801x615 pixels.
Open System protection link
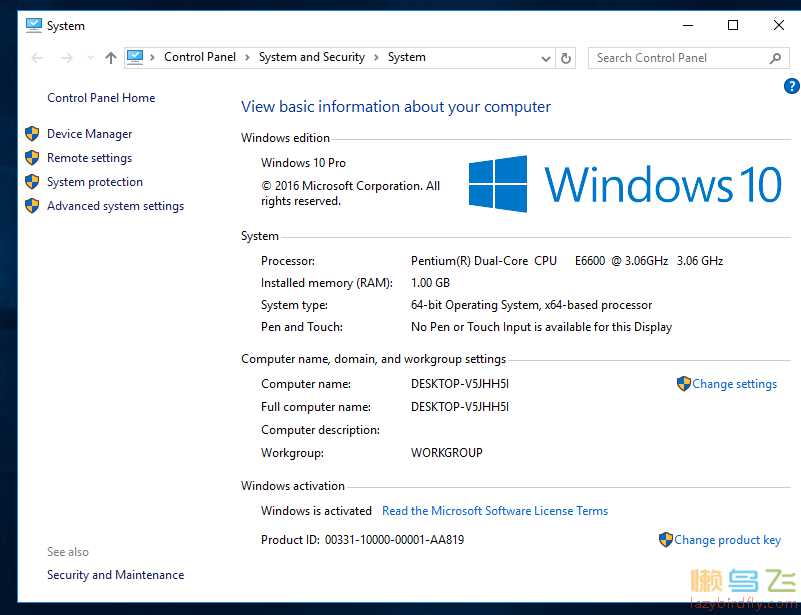95,182
